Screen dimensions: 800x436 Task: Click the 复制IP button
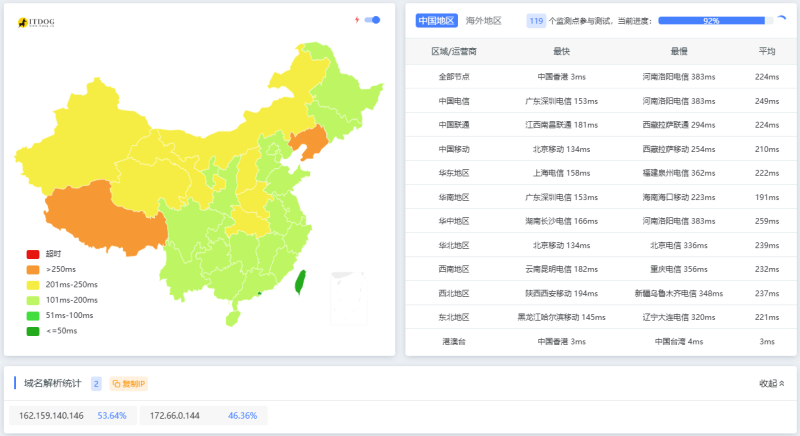click(129, 383)
